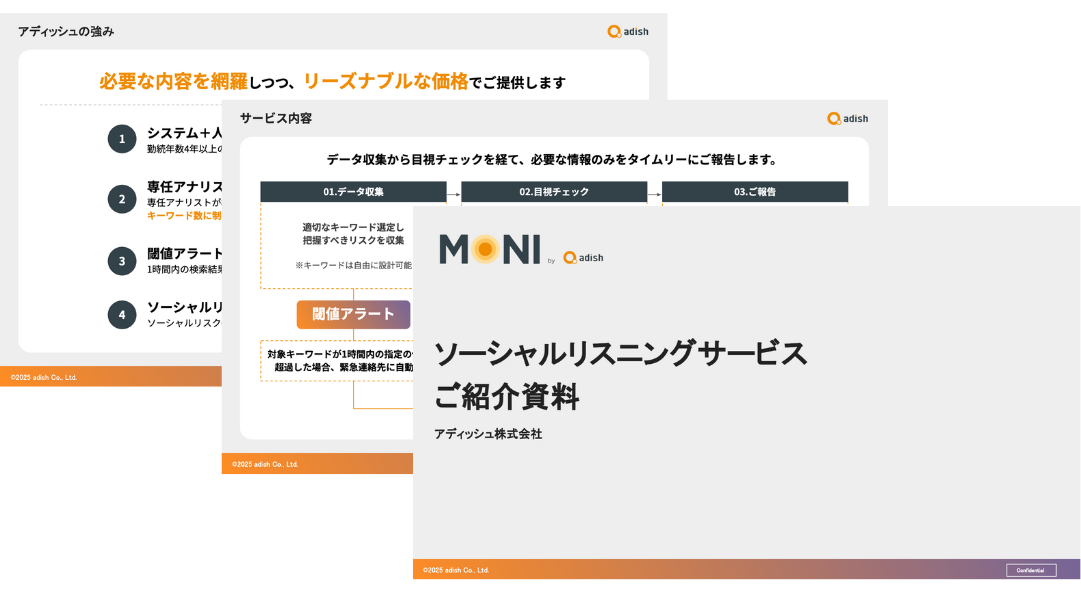Click the subtitle ご紹介資料
Screen dimensions: 1081x593
(507, 396)
